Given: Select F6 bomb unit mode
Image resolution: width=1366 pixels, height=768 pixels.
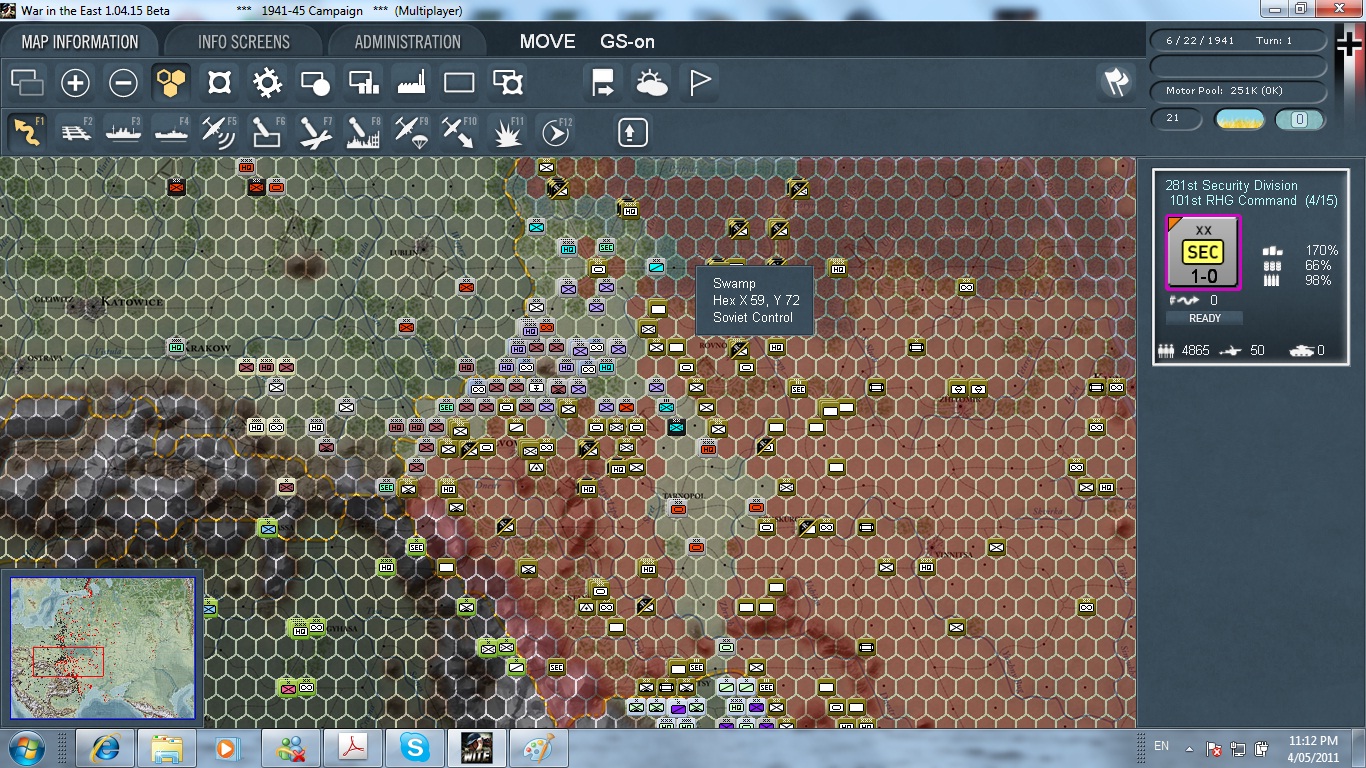Looking at the screenshot, I should click(x=268, y=132).
